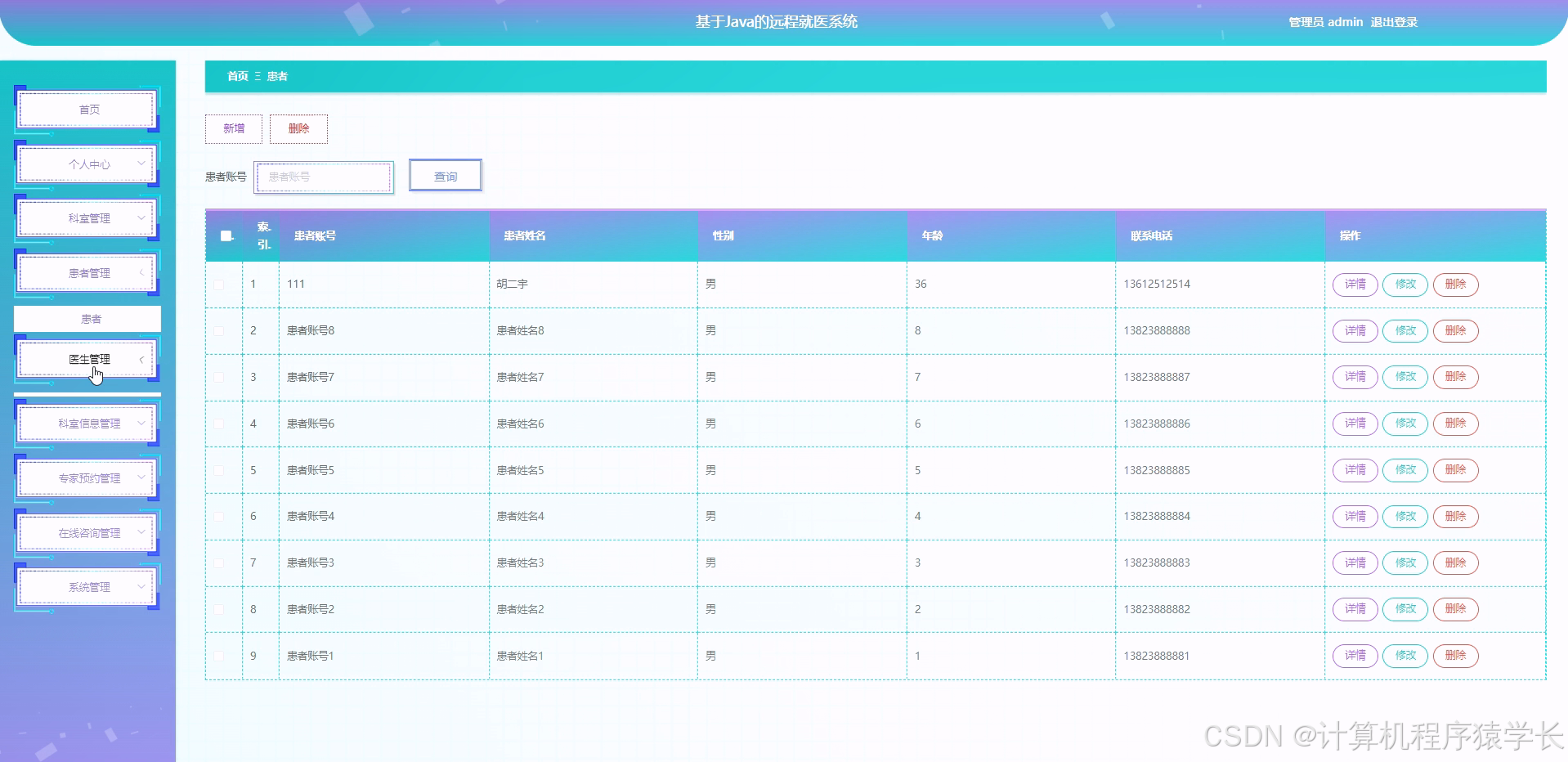Expand the 个人中心 menu arrow
Image resolution: width=1568 pixels, height=762 pixels.
pyautogui.click(x=141, y=164)
